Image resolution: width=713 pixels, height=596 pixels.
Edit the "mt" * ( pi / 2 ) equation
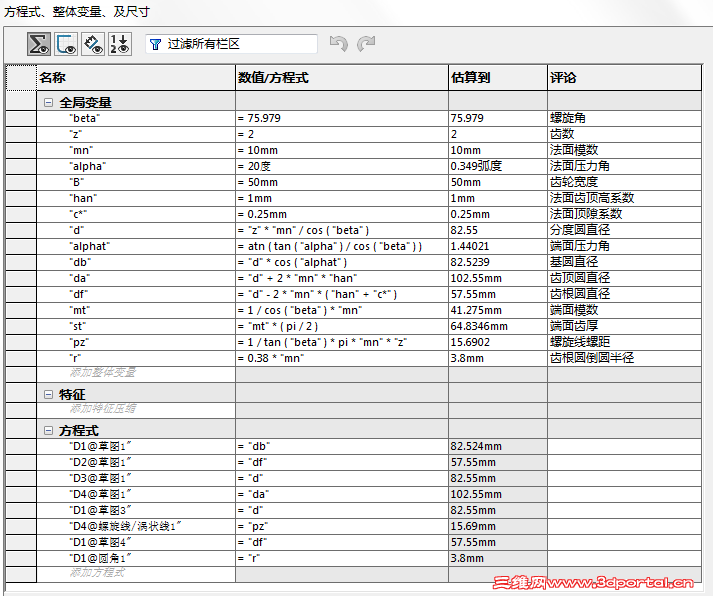point(342,326)
